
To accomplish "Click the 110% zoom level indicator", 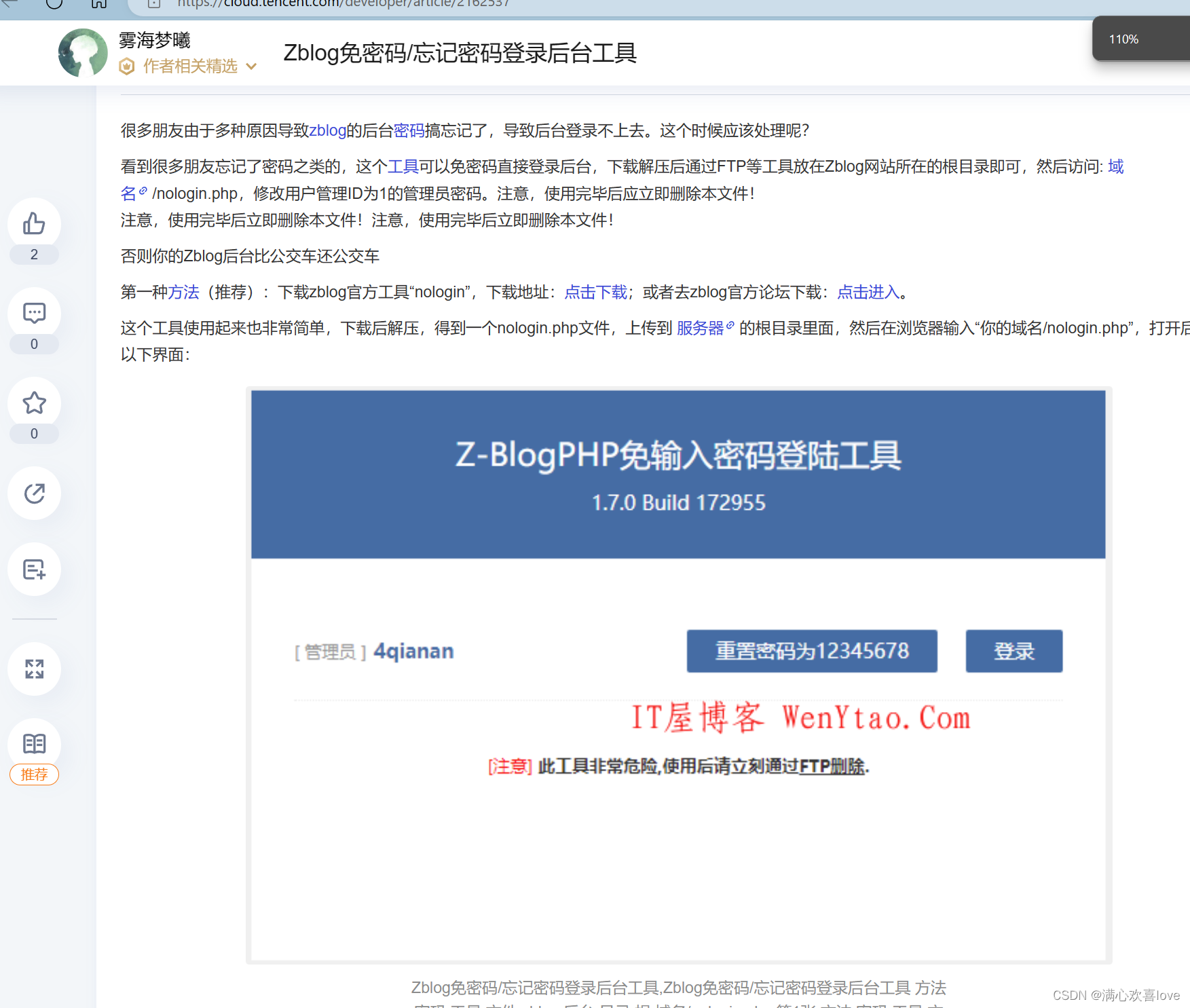I will click(1123, 39).
